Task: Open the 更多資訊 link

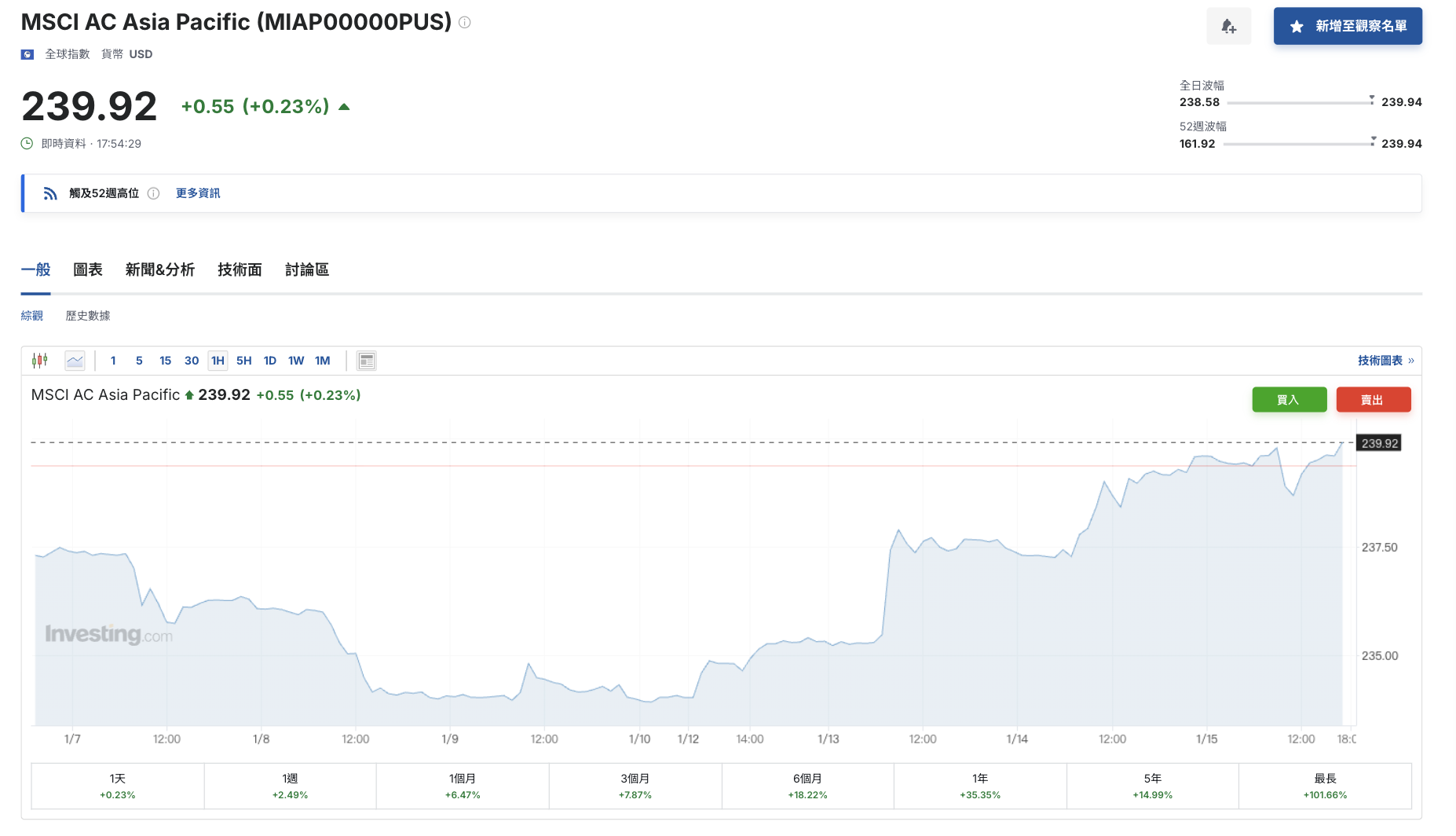Action: [198, 193]
